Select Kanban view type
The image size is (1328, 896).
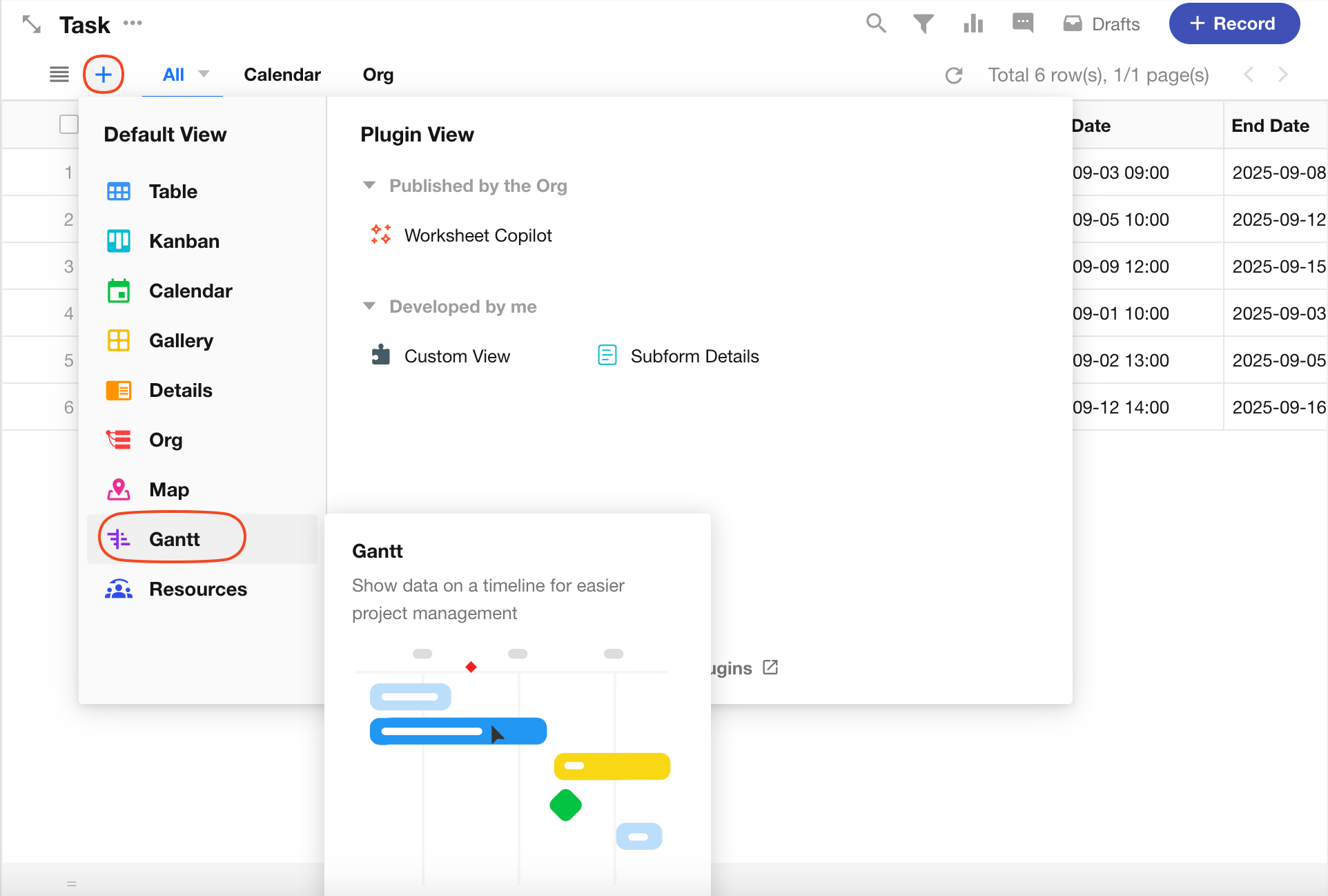pos(184,241)
